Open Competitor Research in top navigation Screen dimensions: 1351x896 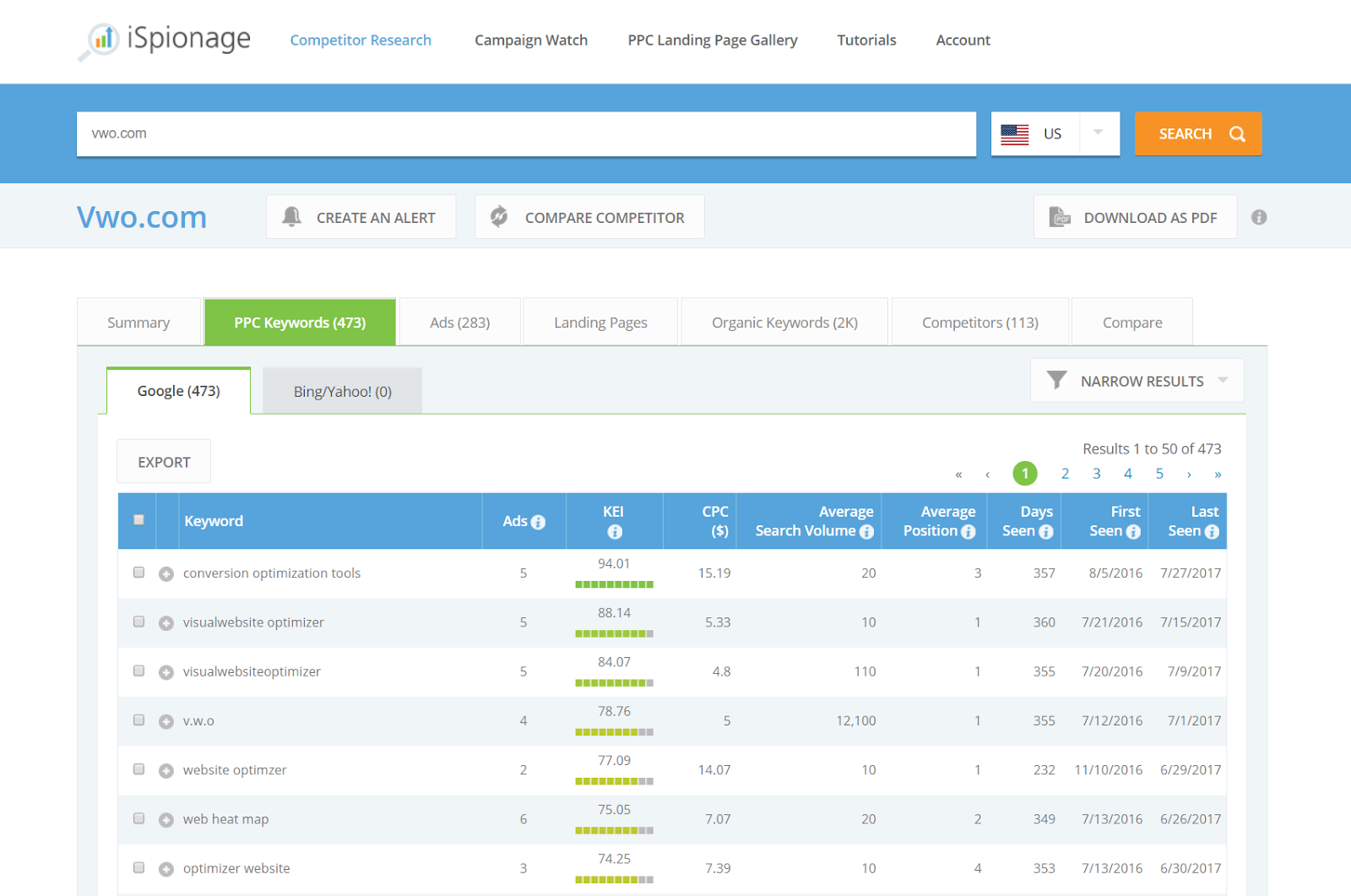tap(361, 40)
